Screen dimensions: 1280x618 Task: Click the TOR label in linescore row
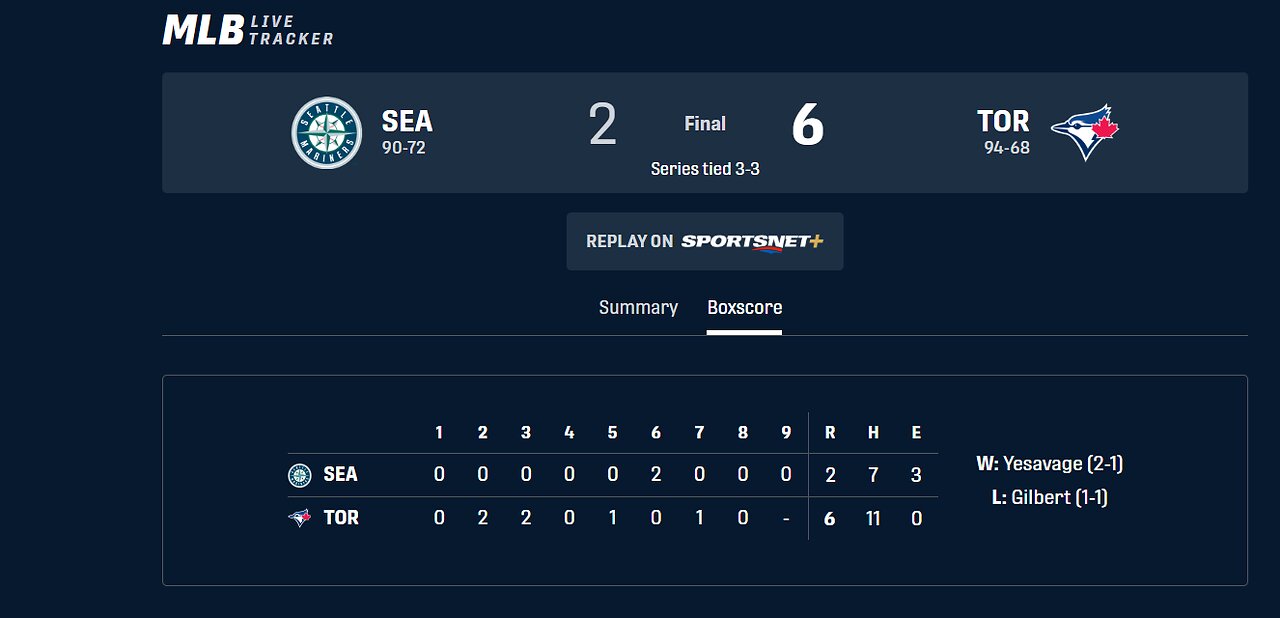coord(341,518)
